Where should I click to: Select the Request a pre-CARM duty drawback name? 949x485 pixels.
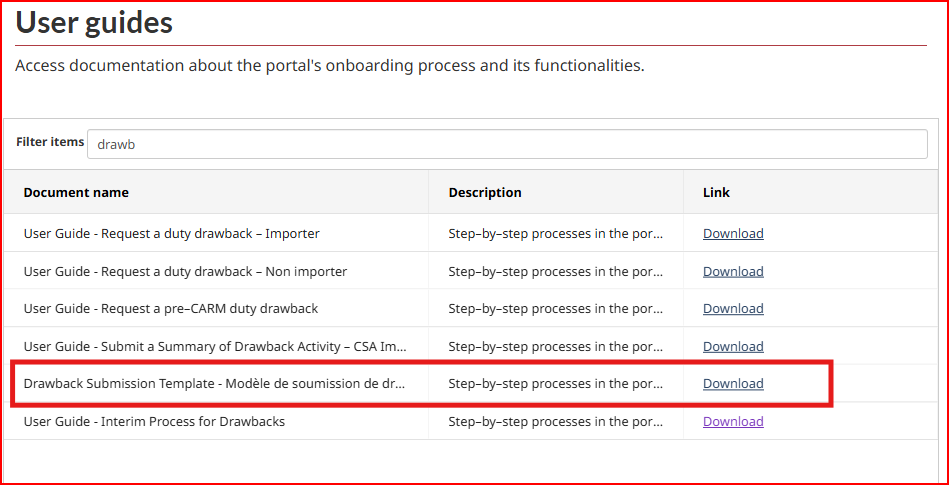point(170,308)
